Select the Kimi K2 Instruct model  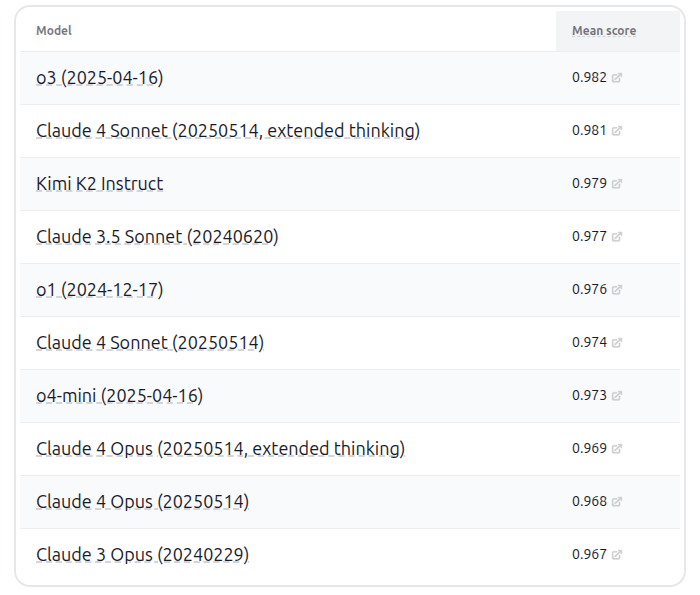pyautogui.click(x=99, y=184)
